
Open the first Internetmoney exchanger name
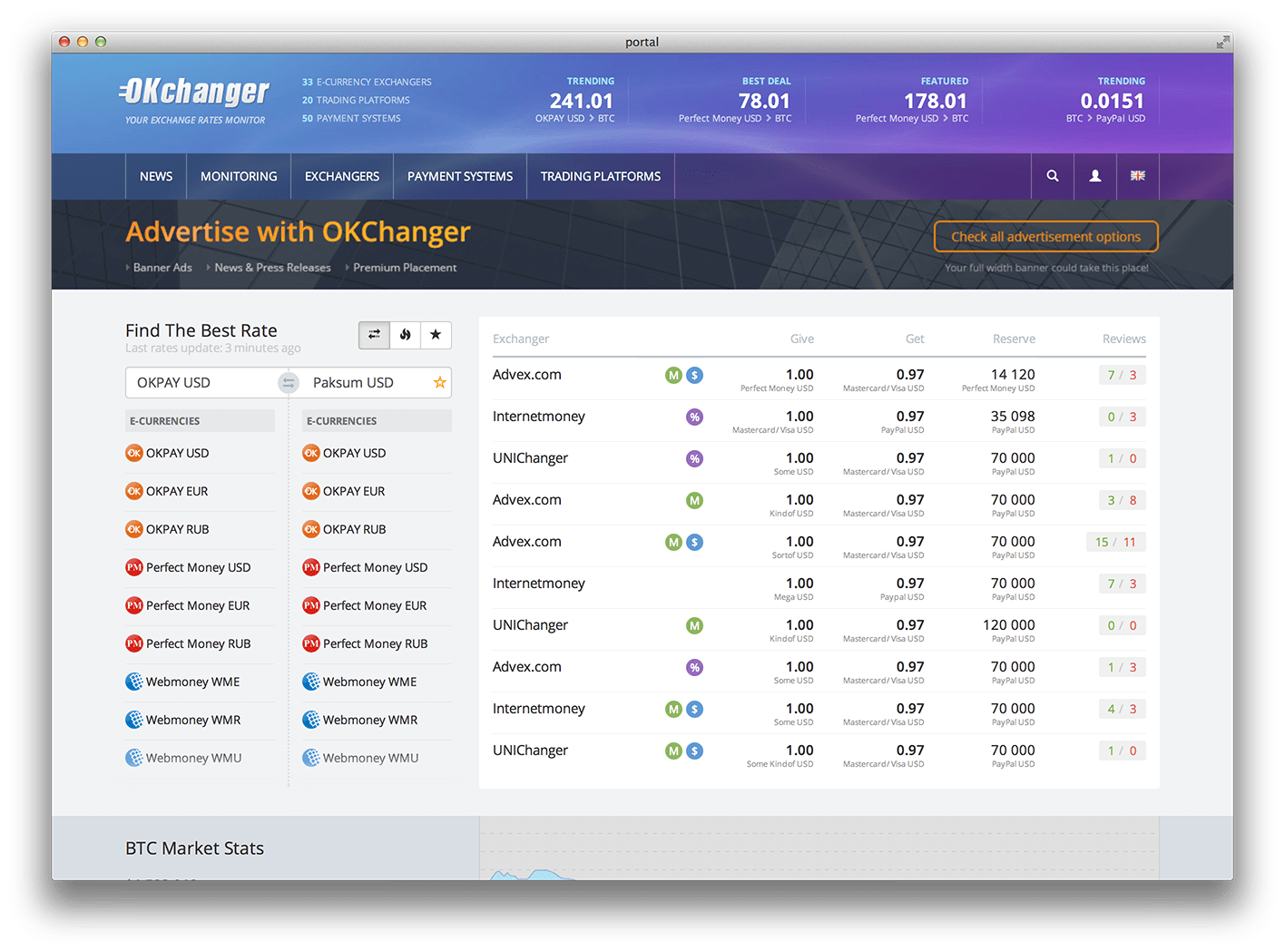(x=539, y=417)
